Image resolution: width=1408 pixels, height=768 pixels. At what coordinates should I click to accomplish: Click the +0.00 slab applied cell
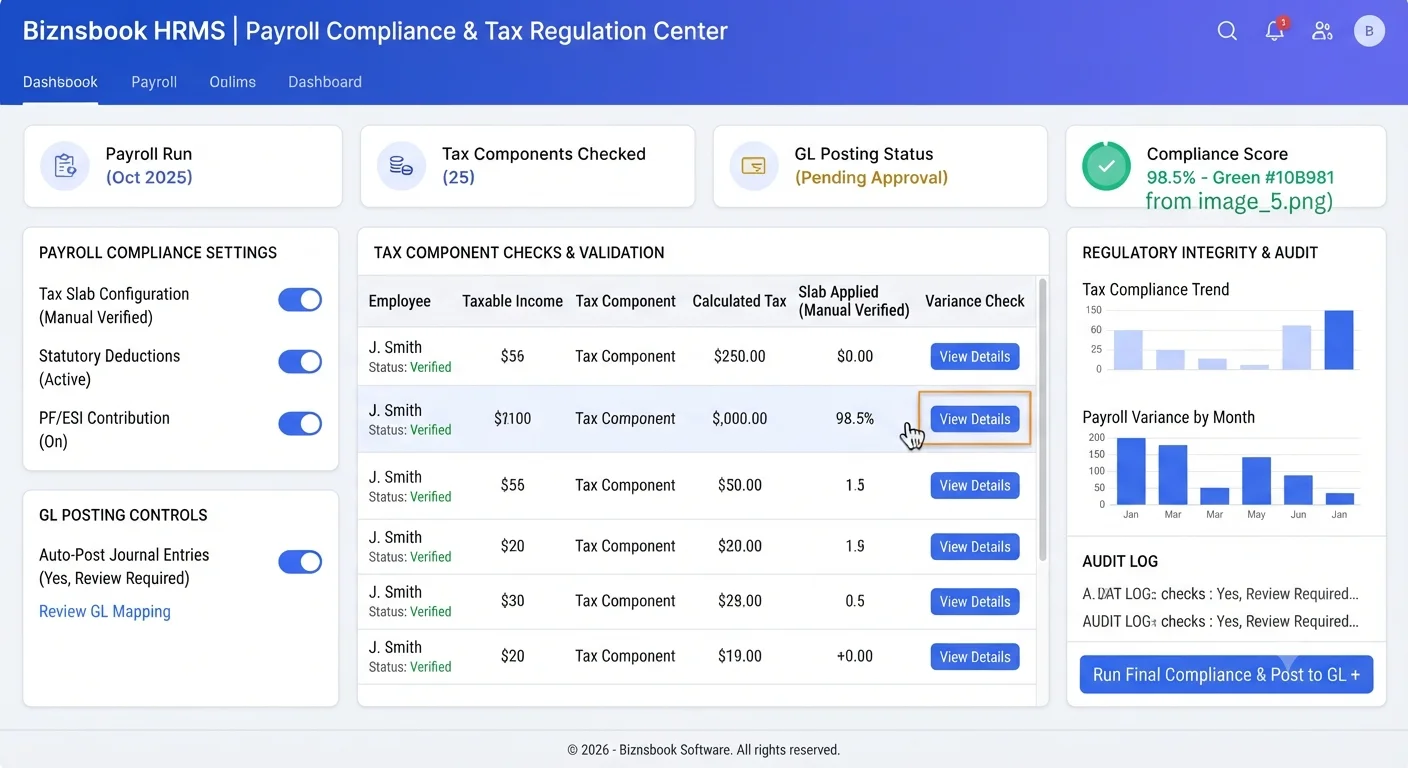(x=855, y=656)
